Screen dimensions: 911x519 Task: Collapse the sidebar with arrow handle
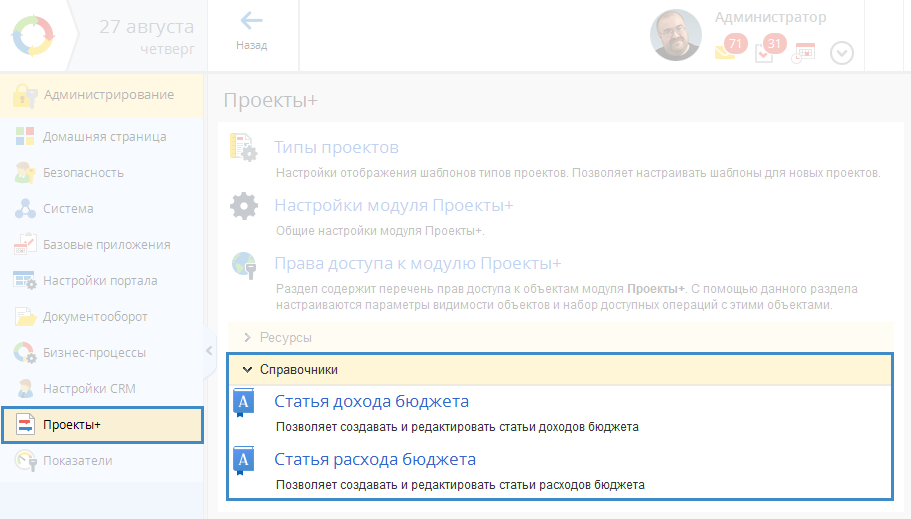coord(209,350)
